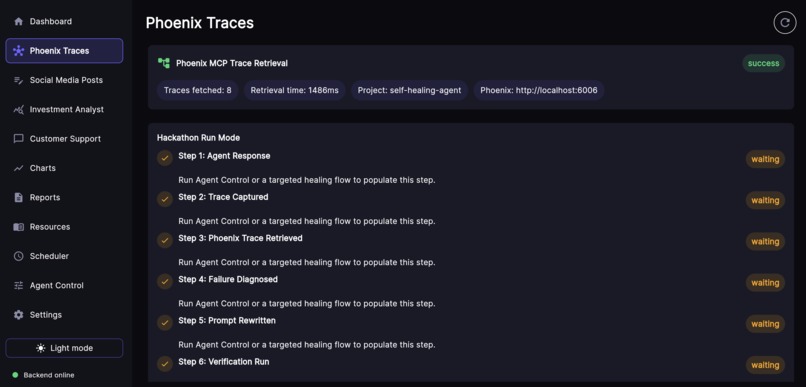
Task: Click the Scheduler clock icon
Action: pos(19,256)
